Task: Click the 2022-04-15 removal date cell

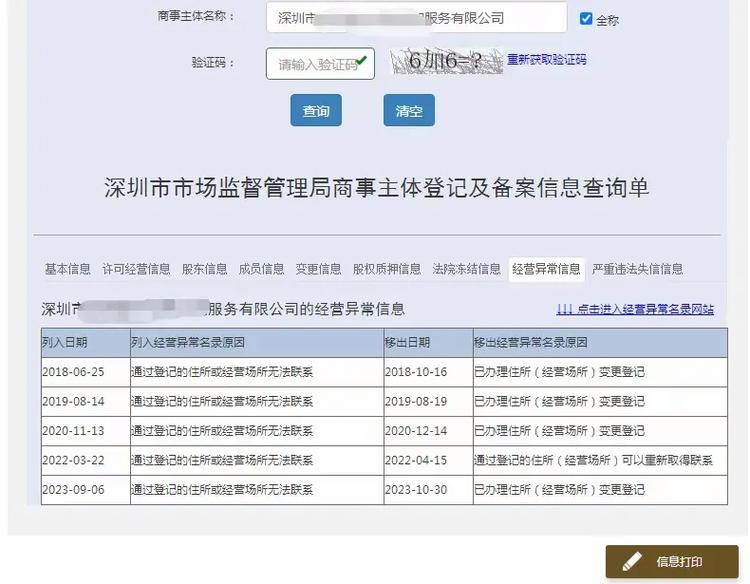Action: coord(429,461)
